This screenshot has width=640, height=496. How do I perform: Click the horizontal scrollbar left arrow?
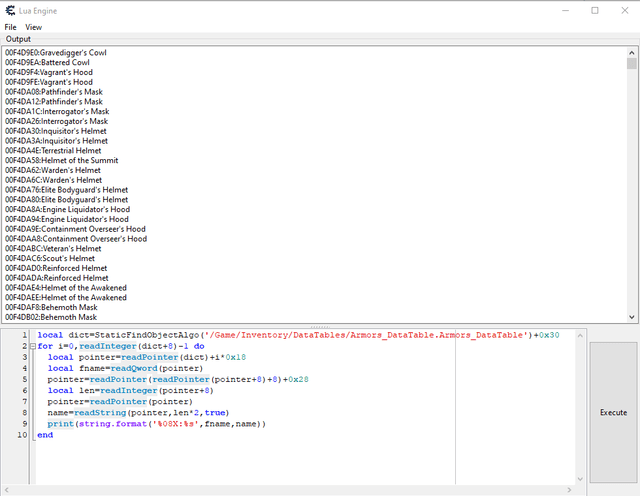[7, 489]
